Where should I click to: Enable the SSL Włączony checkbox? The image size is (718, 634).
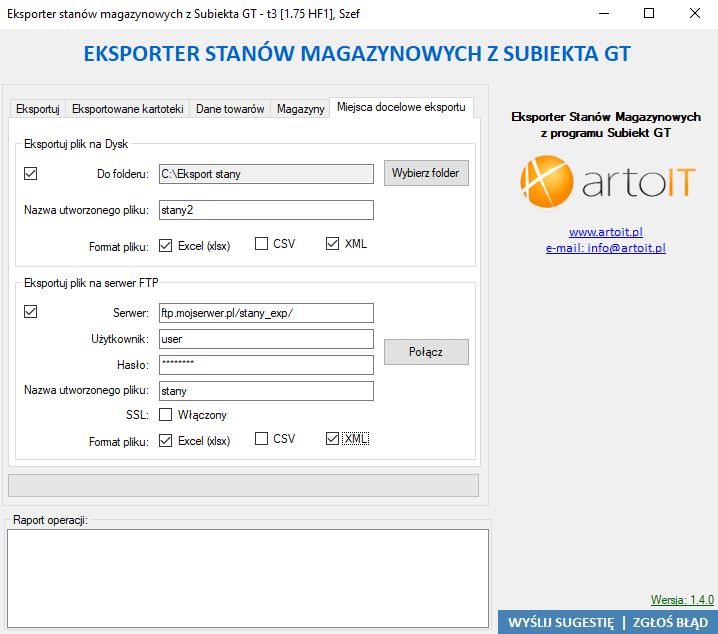pyautogui.click(x=166, y=415)
